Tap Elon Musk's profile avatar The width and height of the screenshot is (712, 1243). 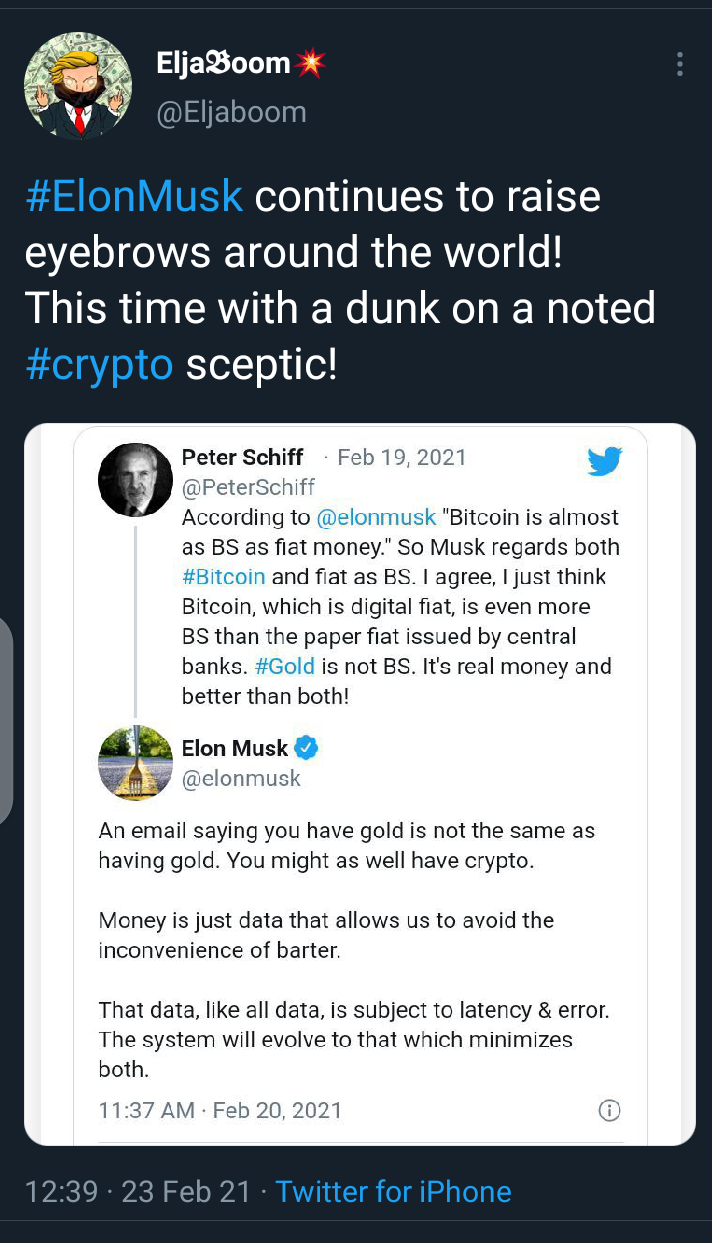pyautogui.click(x=135, y=762)
